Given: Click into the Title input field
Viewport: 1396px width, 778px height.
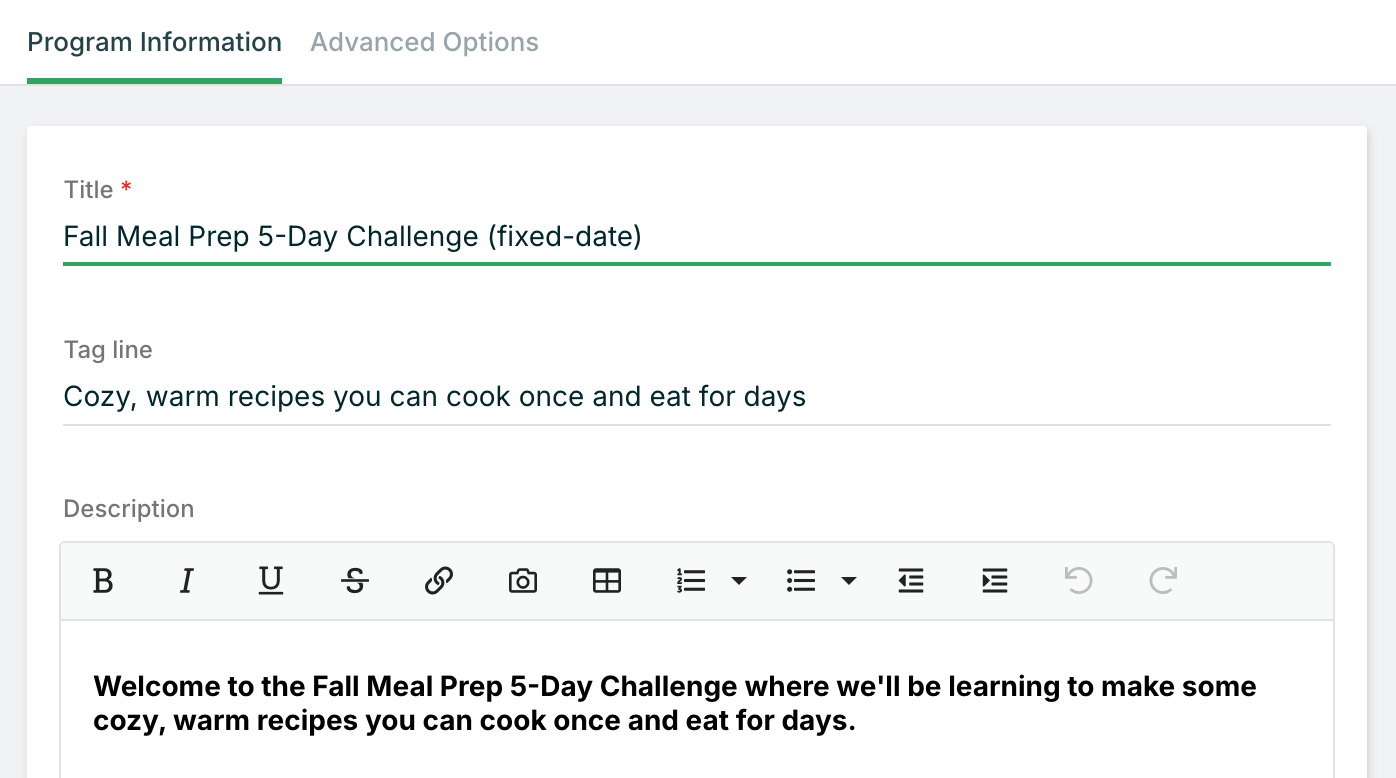Looking at the screenshot, I should [x=696, y=237].
